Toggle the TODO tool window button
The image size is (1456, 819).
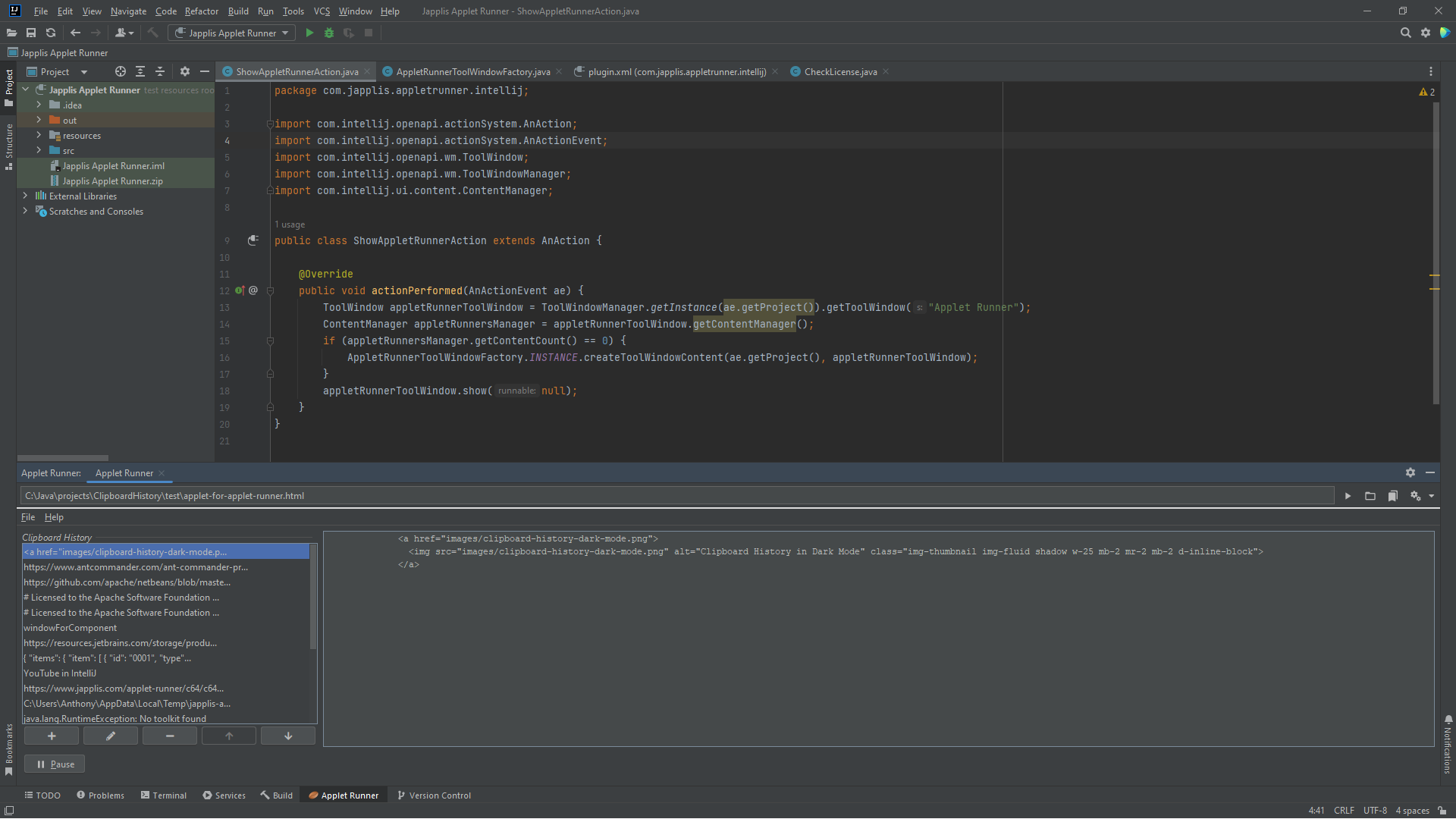pos(42,795)
